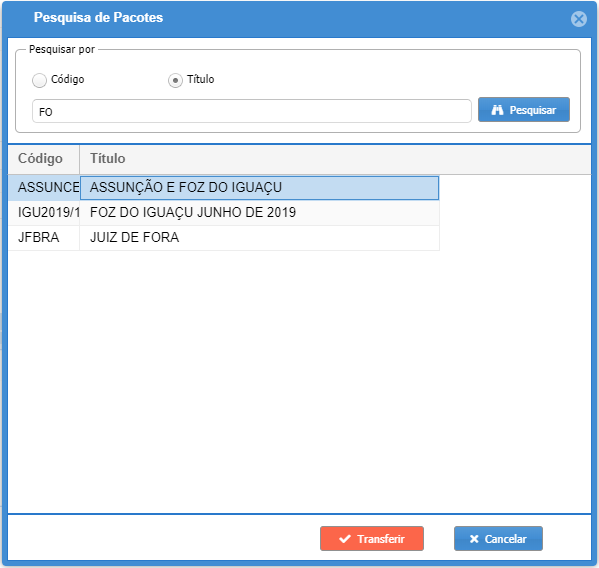Select the Título radio button
This screenshot has width=599, height=568.
coord(175,80)
